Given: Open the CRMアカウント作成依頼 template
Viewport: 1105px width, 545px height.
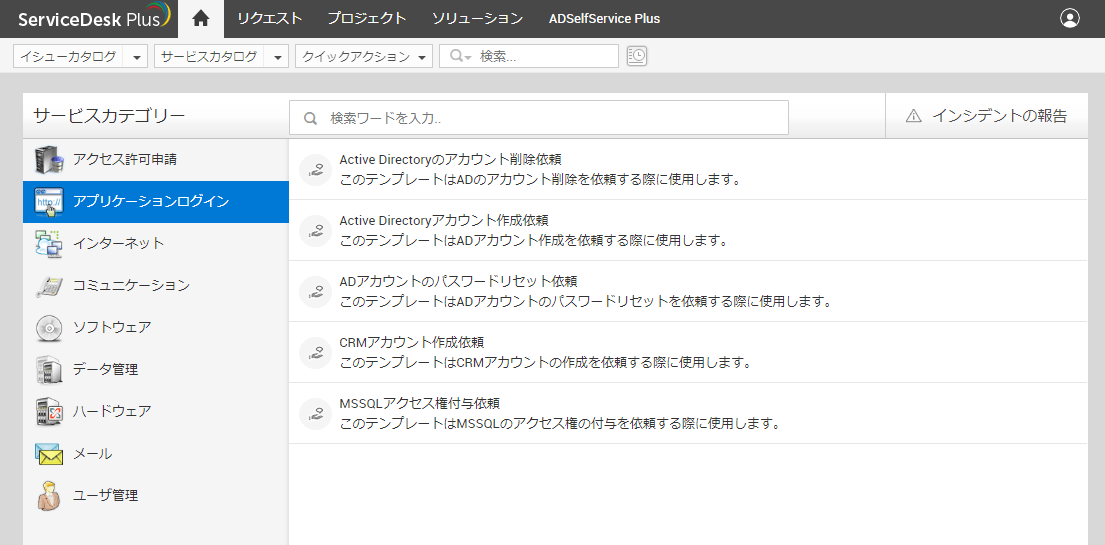Looking at the screenshot, I should 411,342.
